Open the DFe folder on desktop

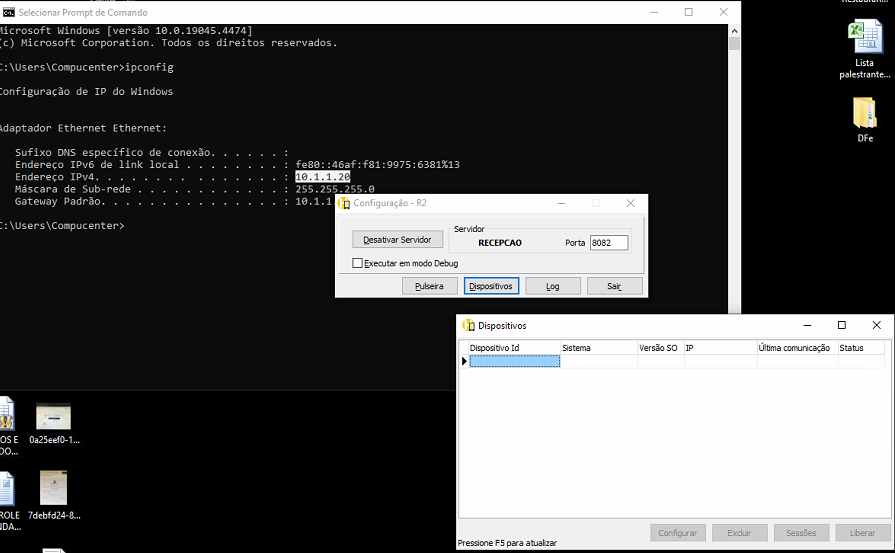click(x=864, y=113)
